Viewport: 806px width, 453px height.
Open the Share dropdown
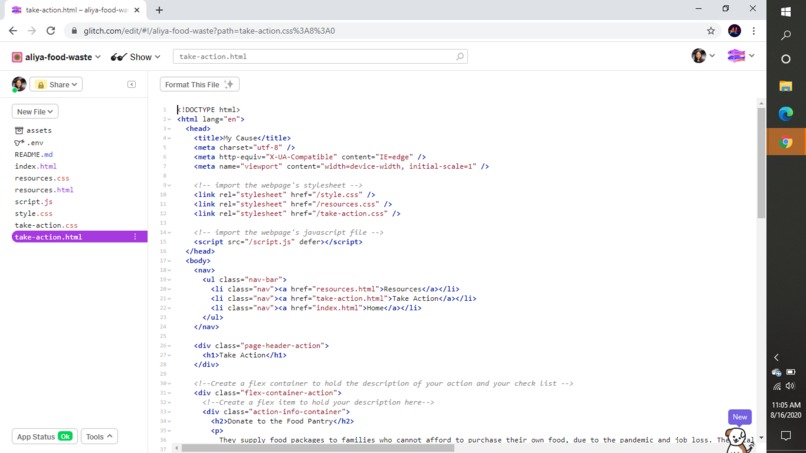(x=57, y=84)
